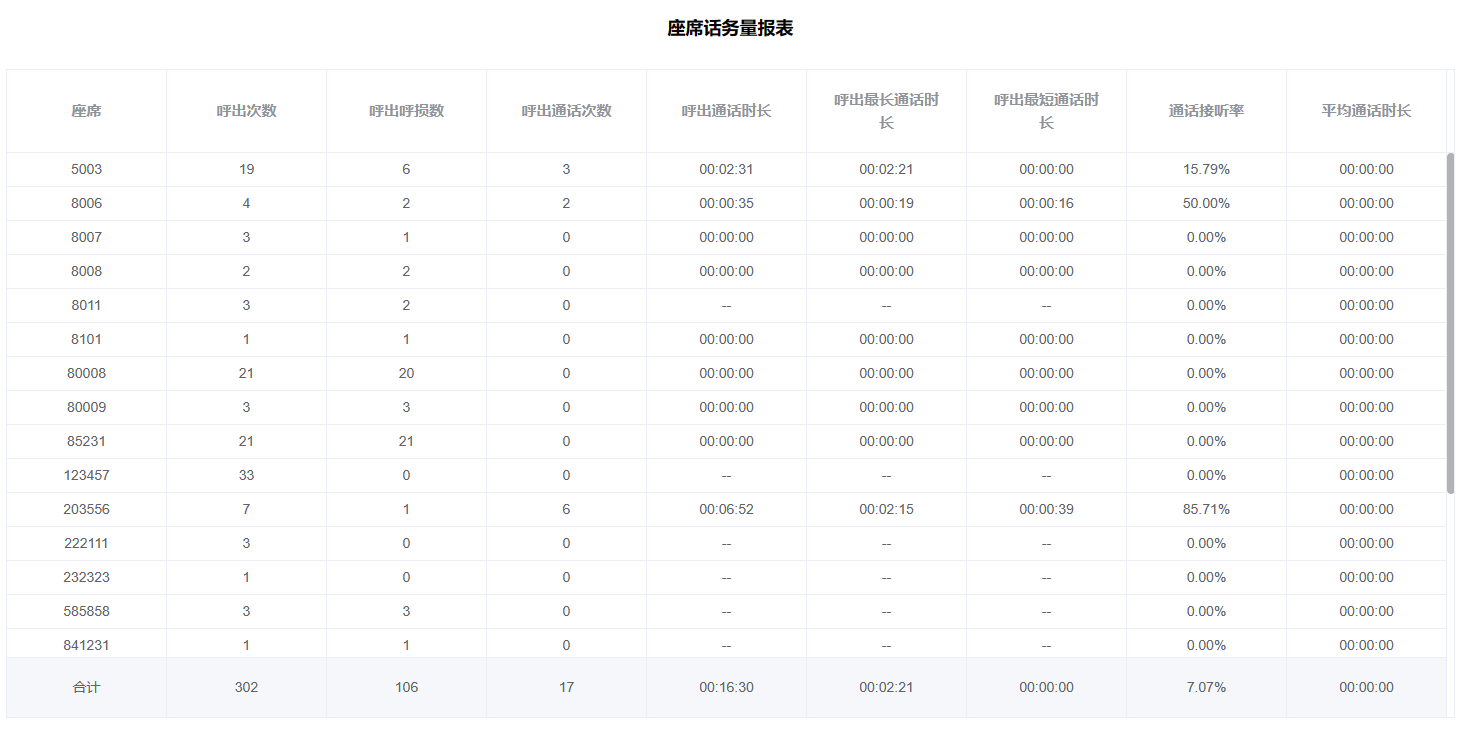
Task: Click 00:02:21 in the 合计 row
Action: [886, 688]
